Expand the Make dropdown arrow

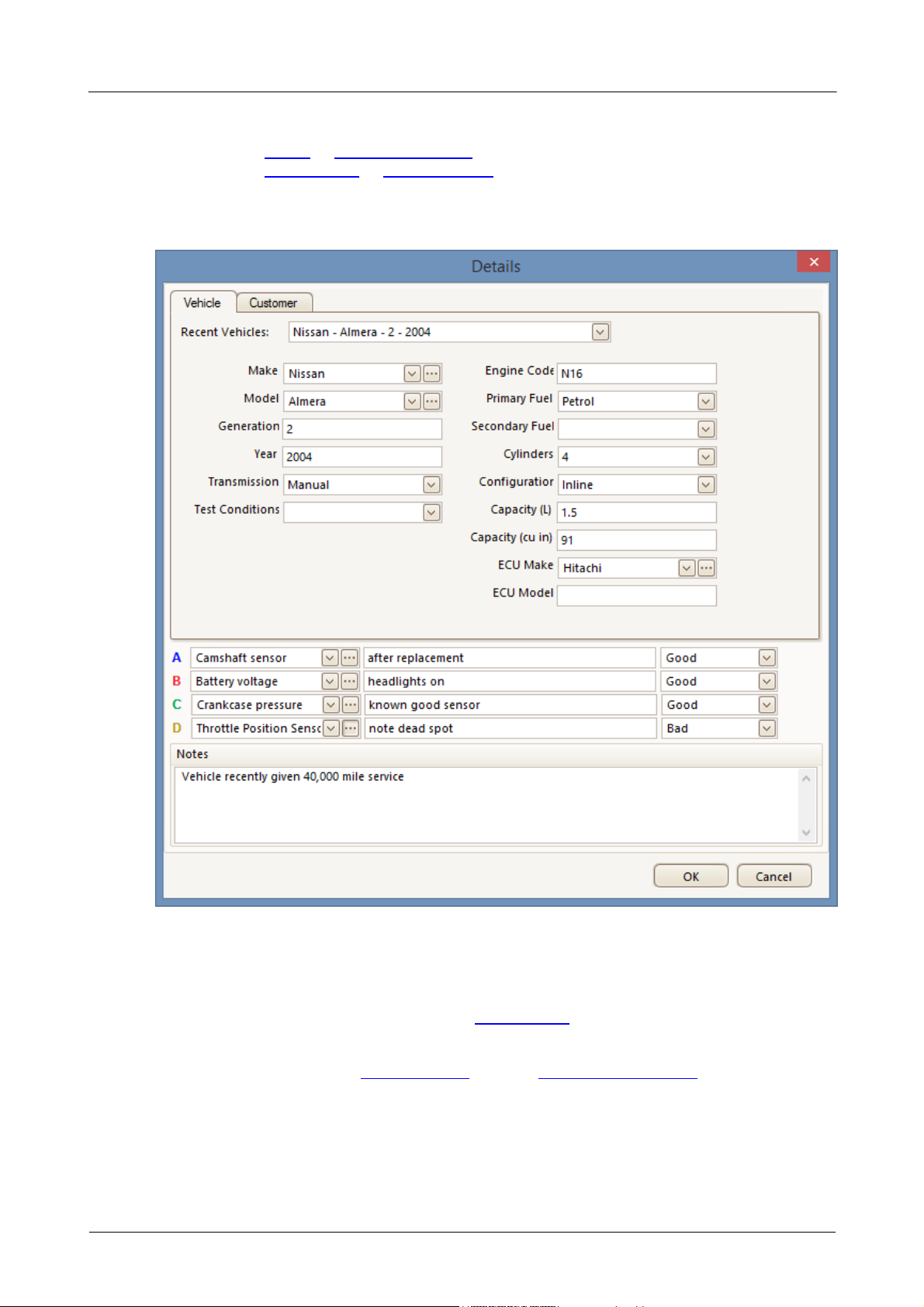pos(413,374)
